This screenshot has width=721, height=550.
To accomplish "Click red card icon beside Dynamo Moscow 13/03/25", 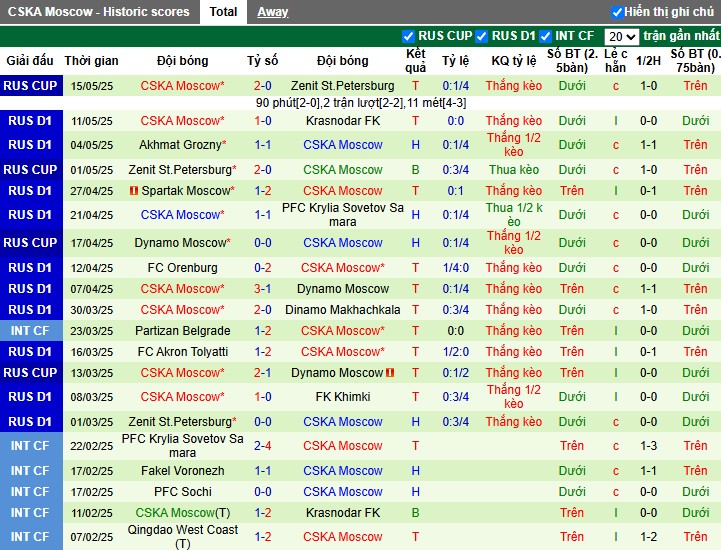I will point(390,372).
